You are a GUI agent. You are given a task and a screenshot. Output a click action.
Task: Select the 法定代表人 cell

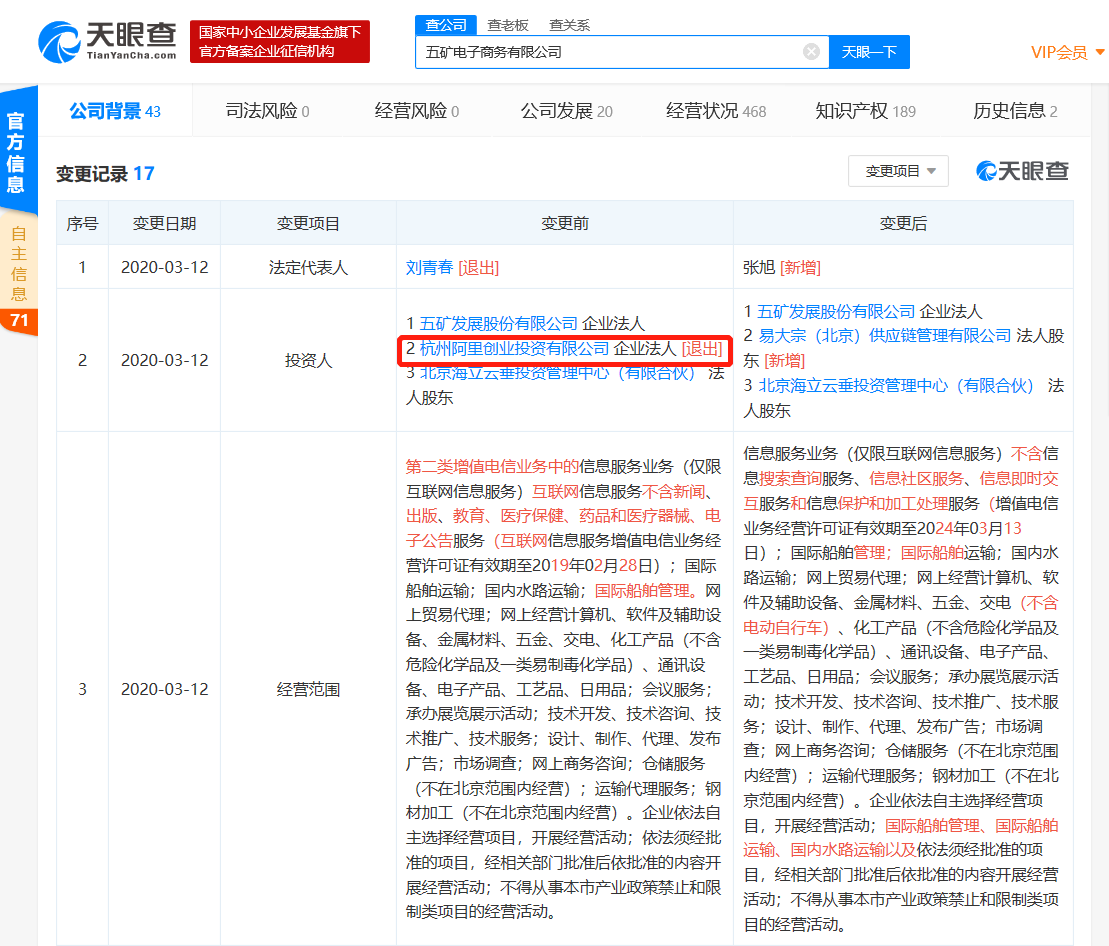pyautogui.click(x=308, y=267)
